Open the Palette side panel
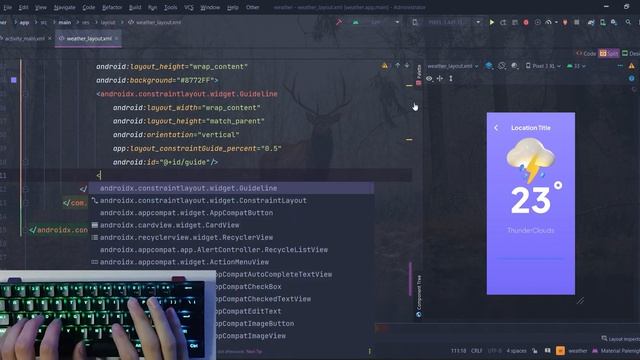The height and width of the screenshot is (360, 640). click(418, 75)
